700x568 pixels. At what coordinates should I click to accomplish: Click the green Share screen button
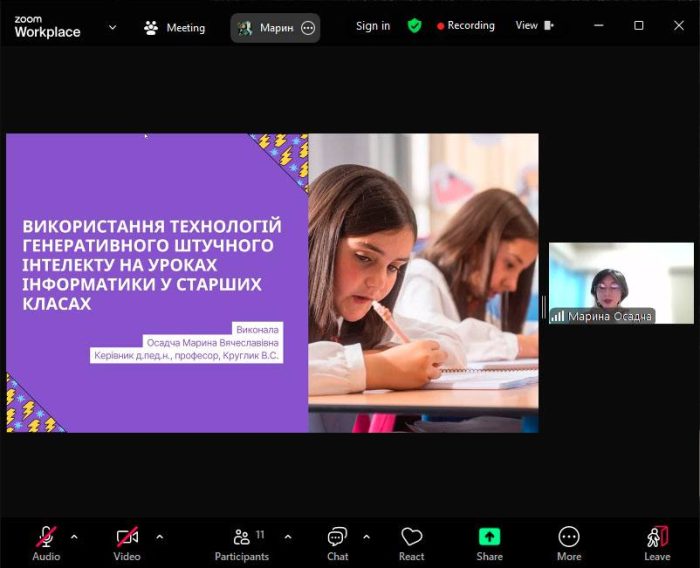[489, 540]
